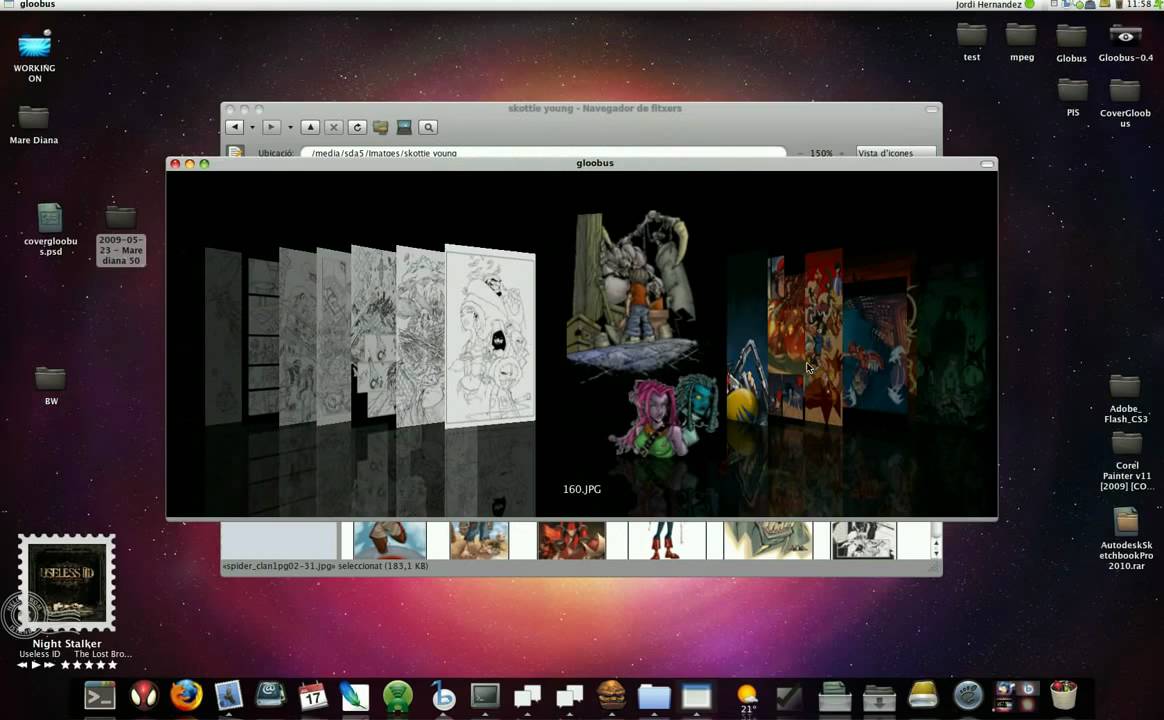Open the green wireless signal dock icon
This screenshot has height=720, width=1164.
[398, 696]
